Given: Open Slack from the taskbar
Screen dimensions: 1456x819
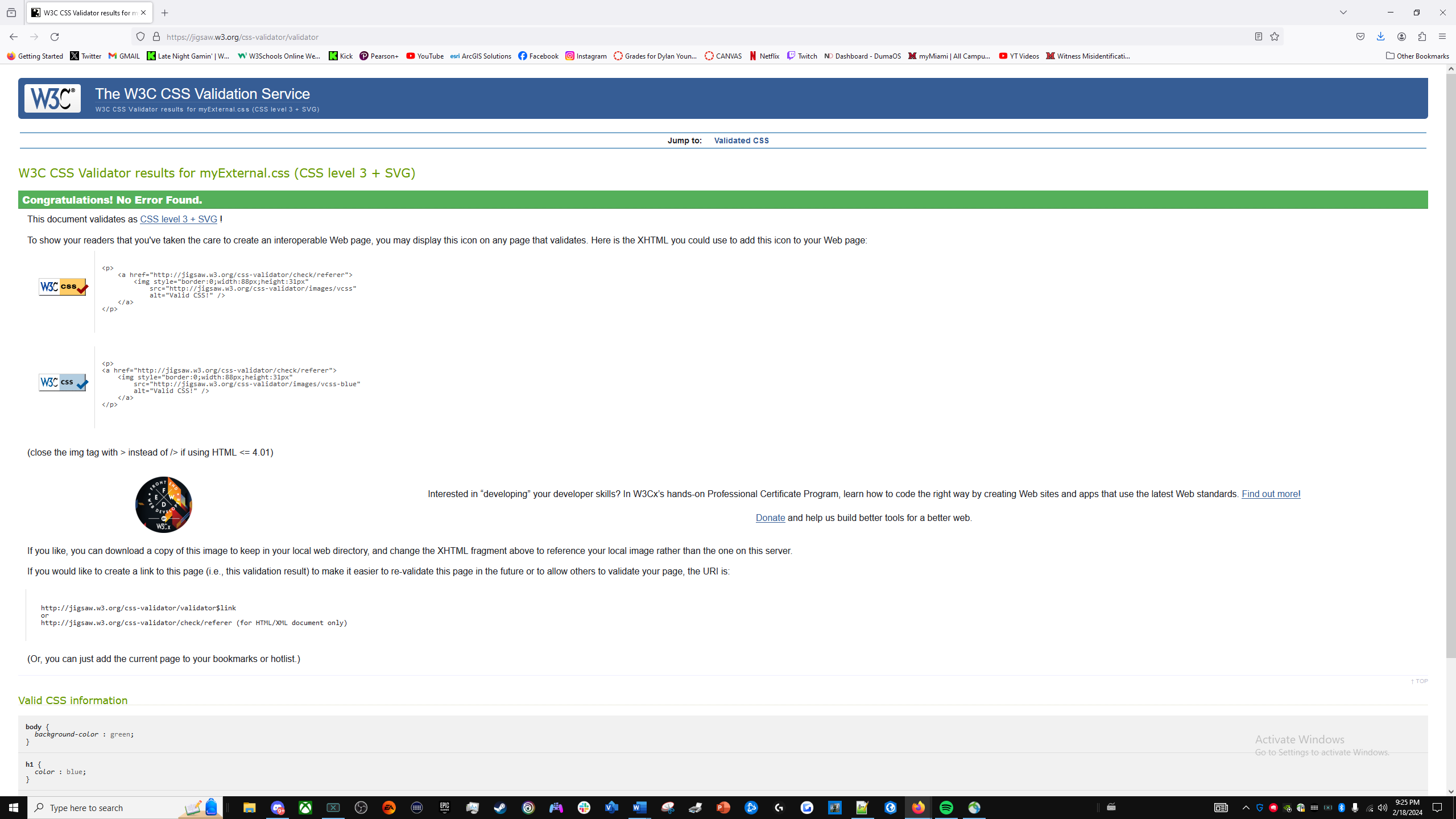Looking at the screenshot, I should click(x=584, y=808).
